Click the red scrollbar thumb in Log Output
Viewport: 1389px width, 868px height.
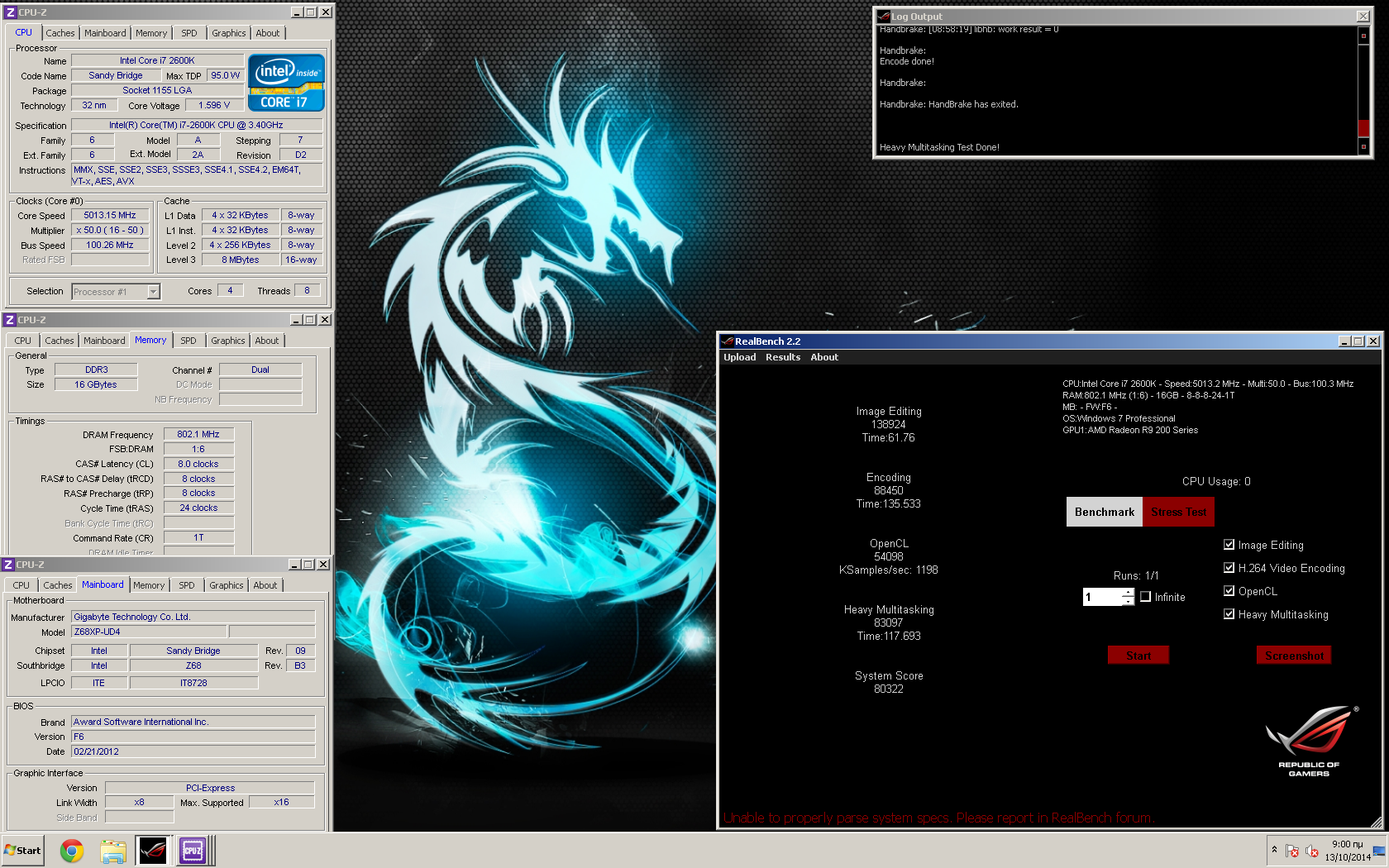1363,128
